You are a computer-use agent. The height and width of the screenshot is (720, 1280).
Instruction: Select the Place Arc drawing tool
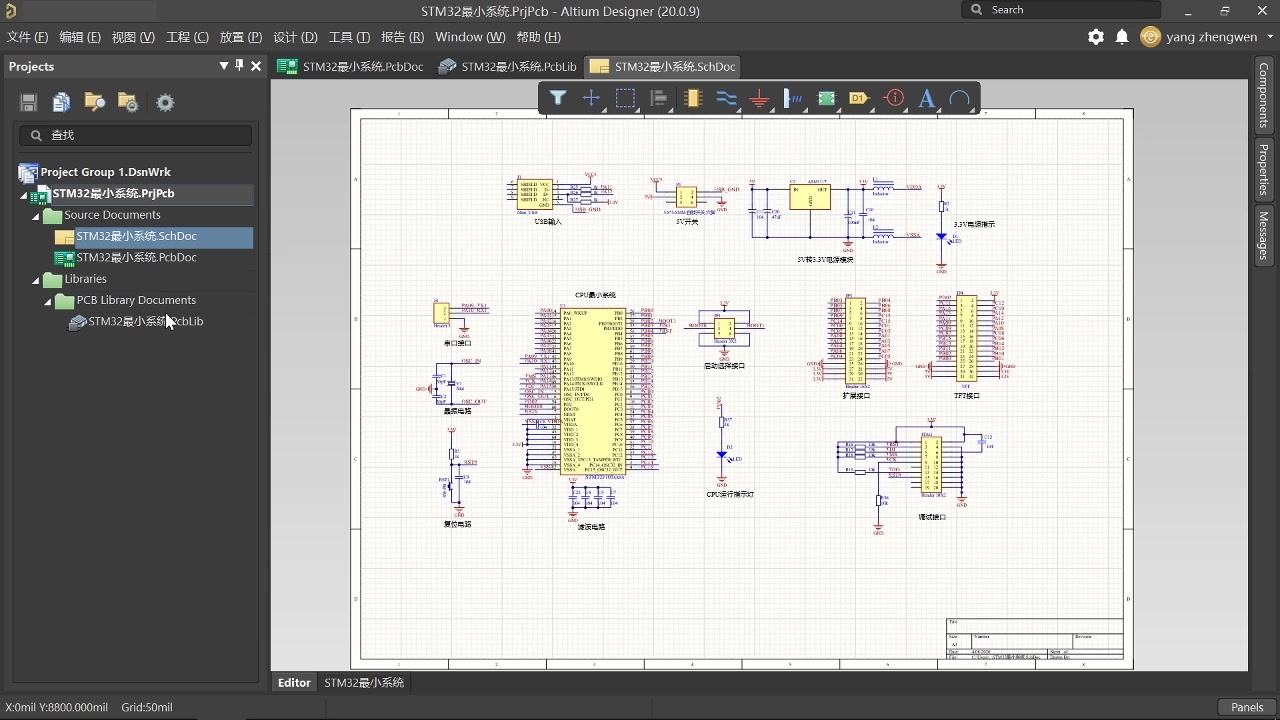click(960, 98)
